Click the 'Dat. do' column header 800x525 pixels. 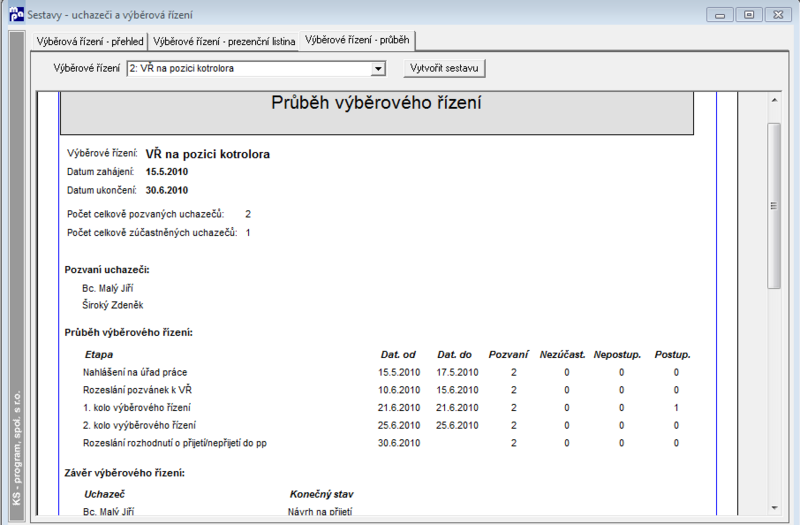click(x=454, y=355)
